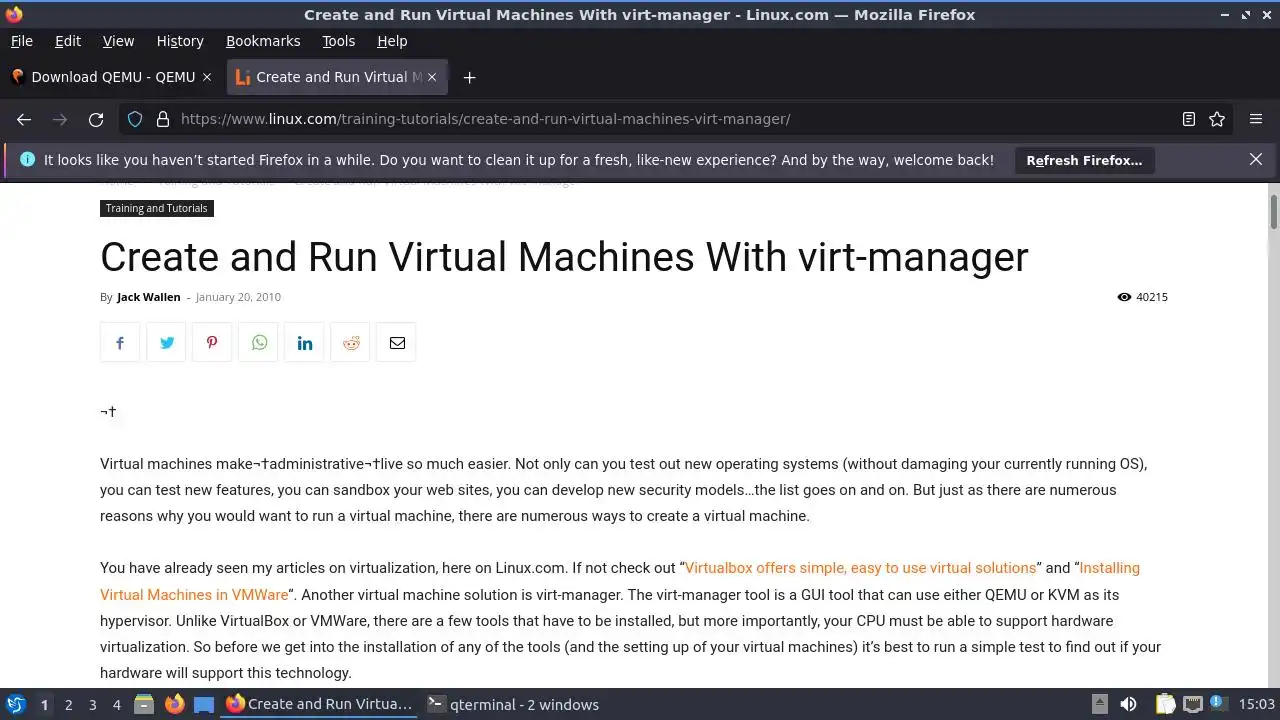Share the article via WhatsApp

[x=259, y=343]
